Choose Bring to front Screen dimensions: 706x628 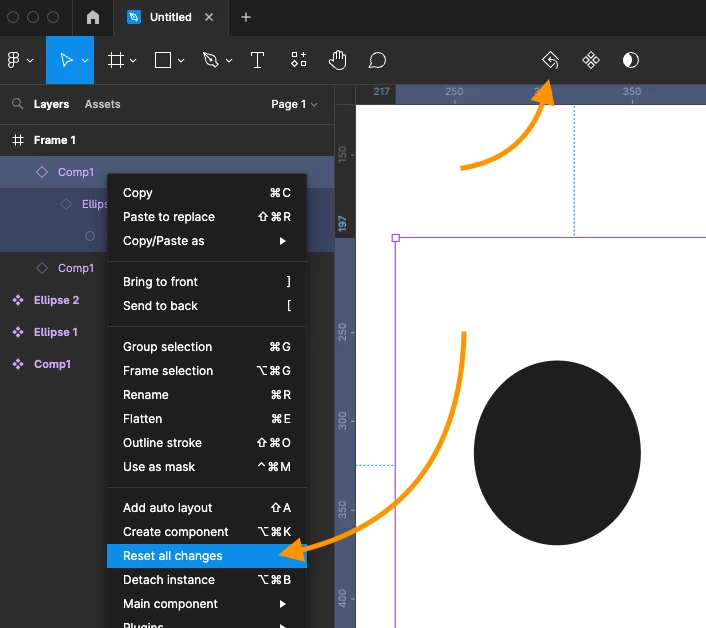(x=207, y=282)
